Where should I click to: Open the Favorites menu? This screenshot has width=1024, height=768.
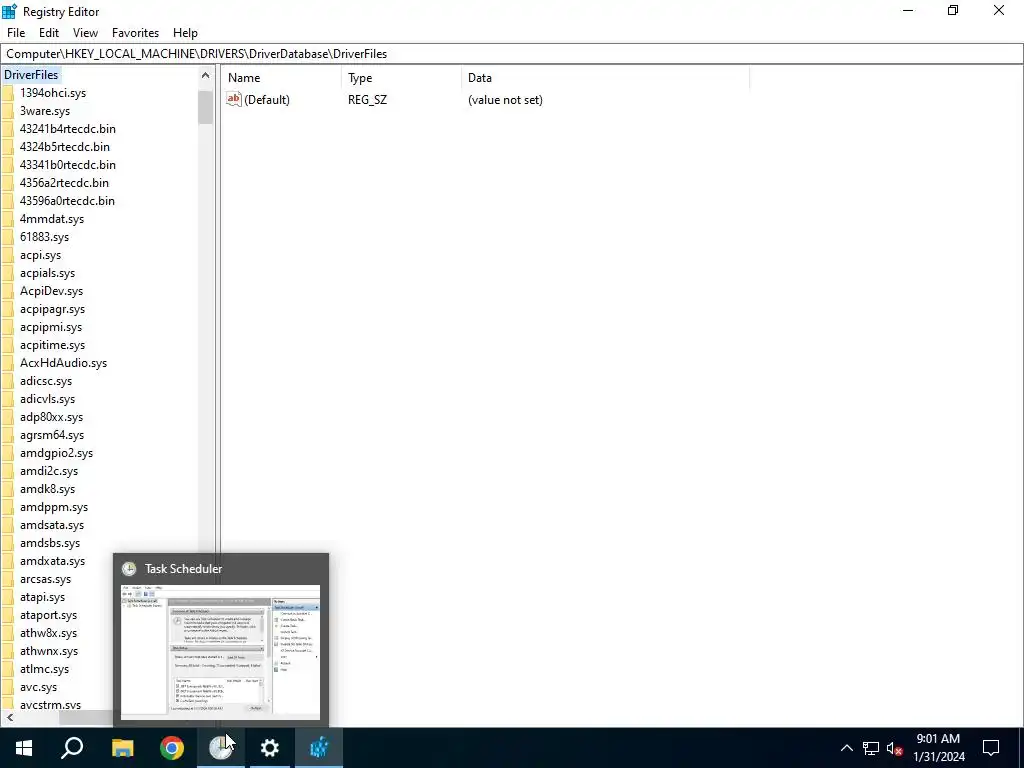click(135, 33)
